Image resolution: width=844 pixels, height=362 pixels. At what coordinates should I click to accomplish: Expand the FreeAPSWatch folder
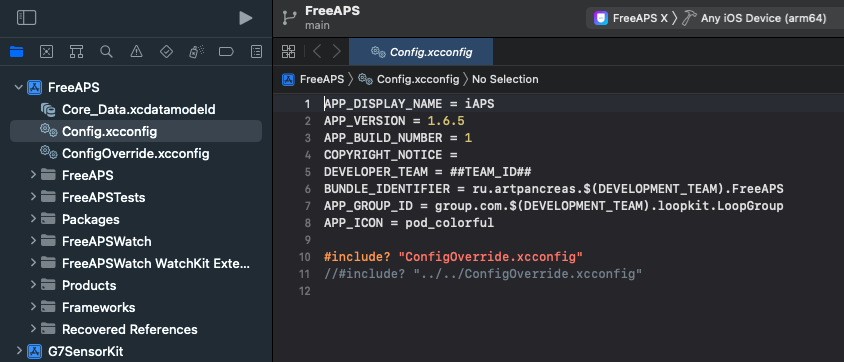[x=33, y=241]
